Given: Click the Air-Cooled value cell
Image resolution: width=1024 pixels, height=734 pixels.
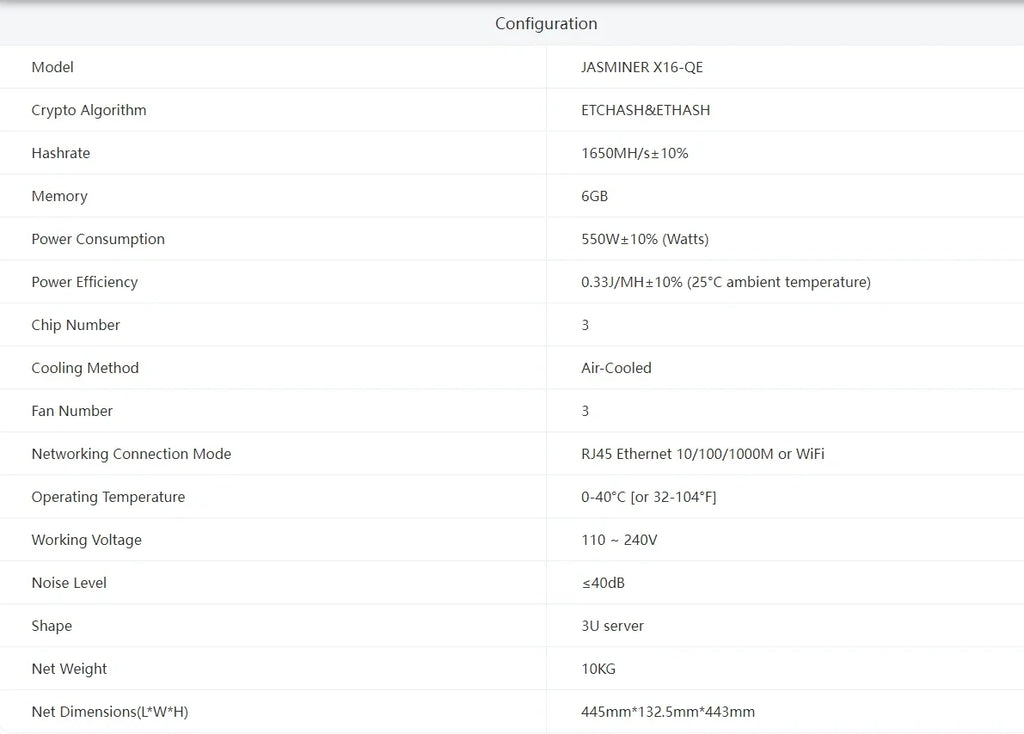Looking at the screenshot, I should tap(616, 369).
